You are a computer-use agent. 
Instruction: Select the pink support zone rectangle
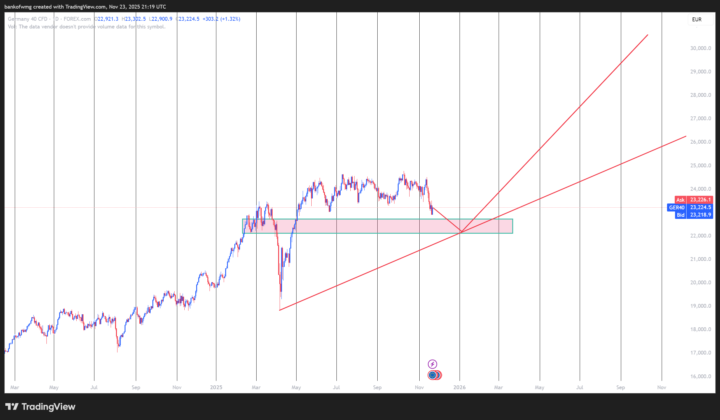[x=377, y=226]
